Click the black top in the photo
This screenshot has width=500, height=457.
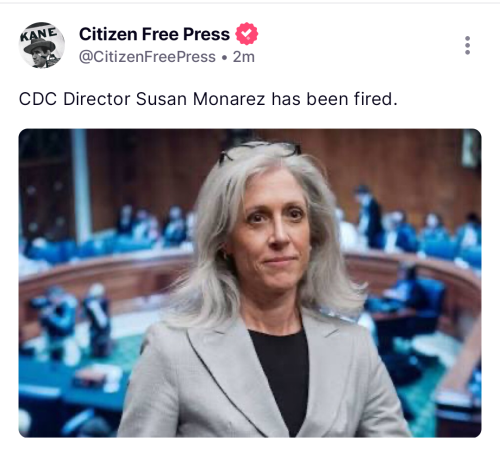280,373
